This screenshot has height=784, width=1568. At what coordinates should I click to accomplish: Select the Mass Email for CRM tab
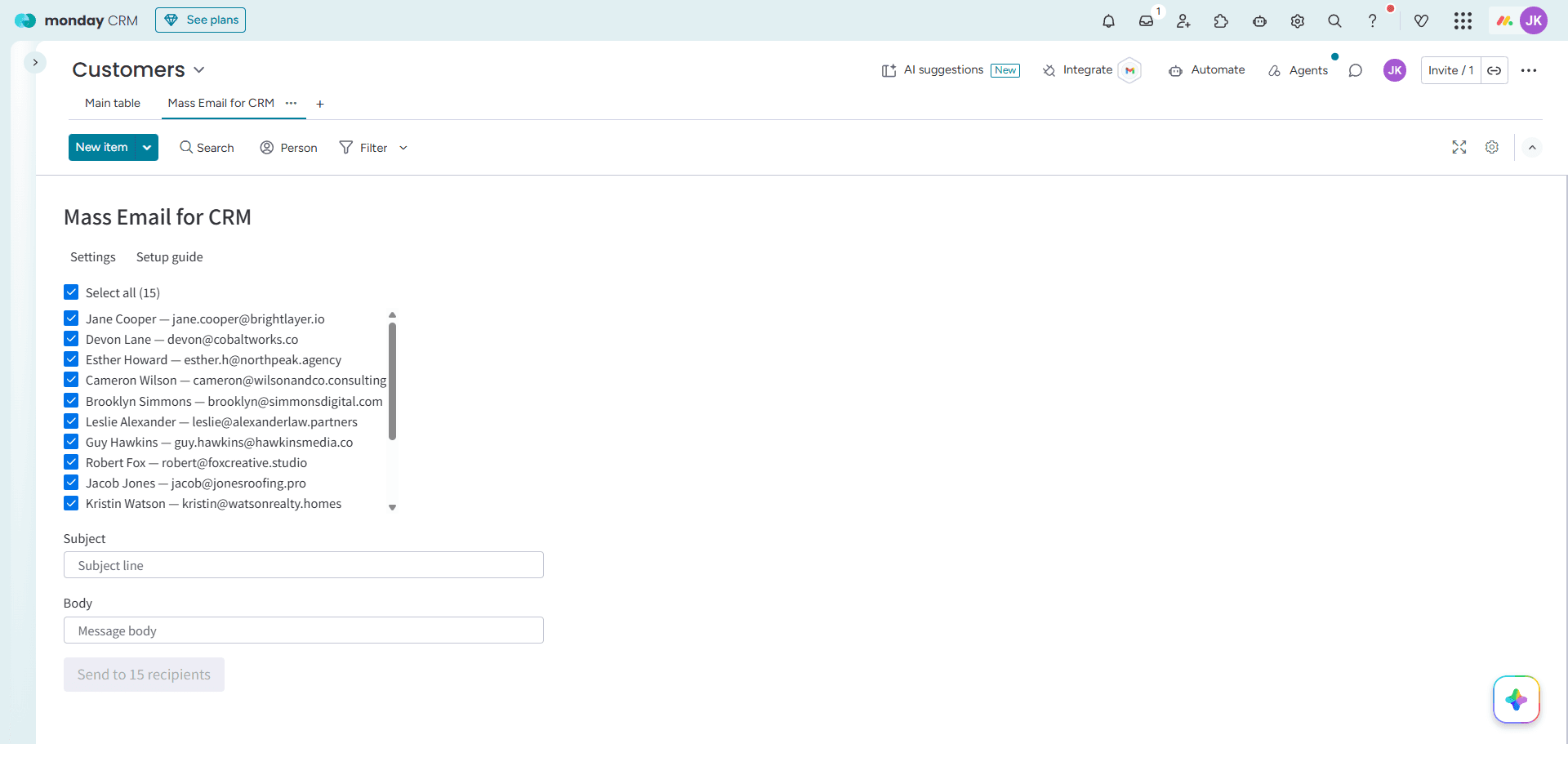[x=220, y=103]
